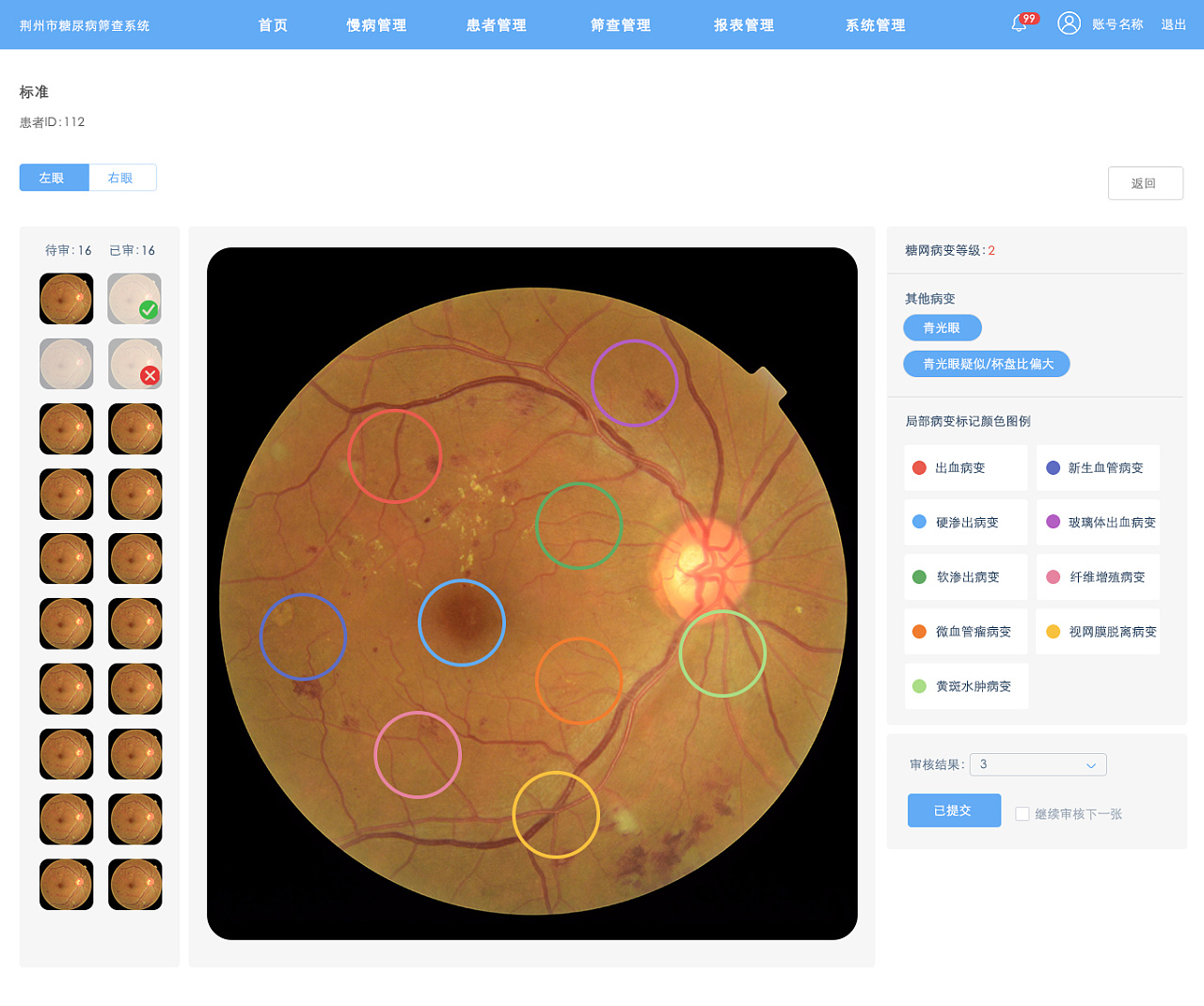Open 首页 in the top navigation

(x=274, y=24)
